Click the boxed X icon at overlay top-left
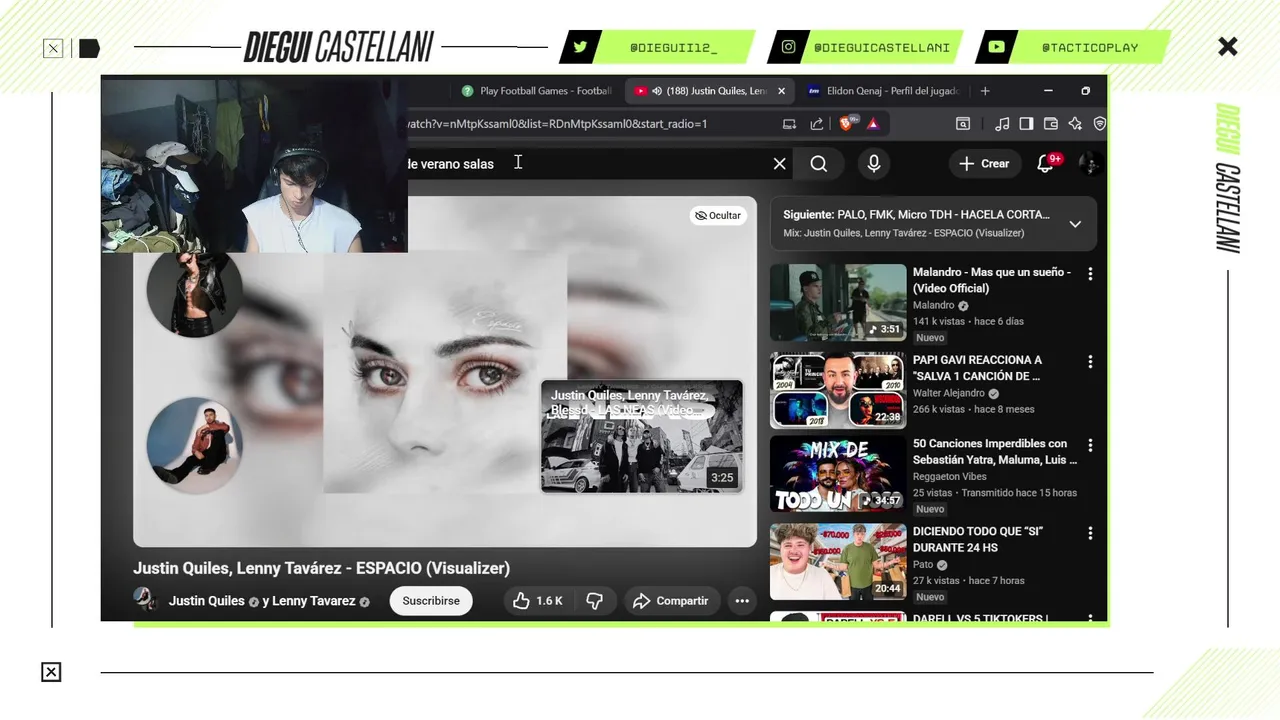The width and height of the screenshot is (1280, 720). pyautogui.click(x=53, y=48)
